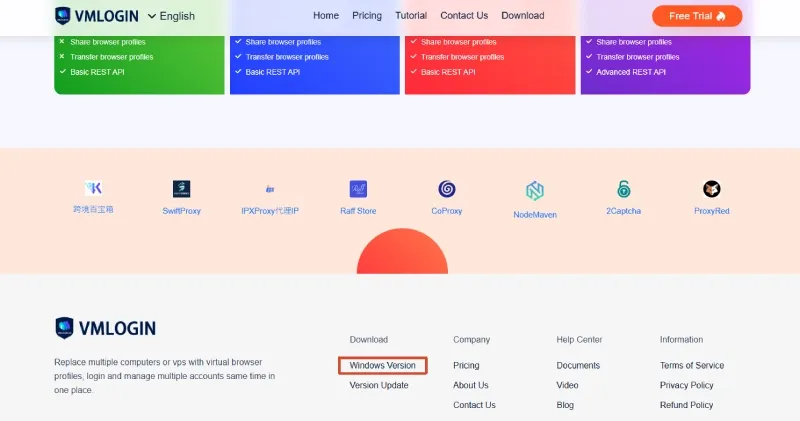Click Transfer browser profiles in the purple card

click(638, 57)
